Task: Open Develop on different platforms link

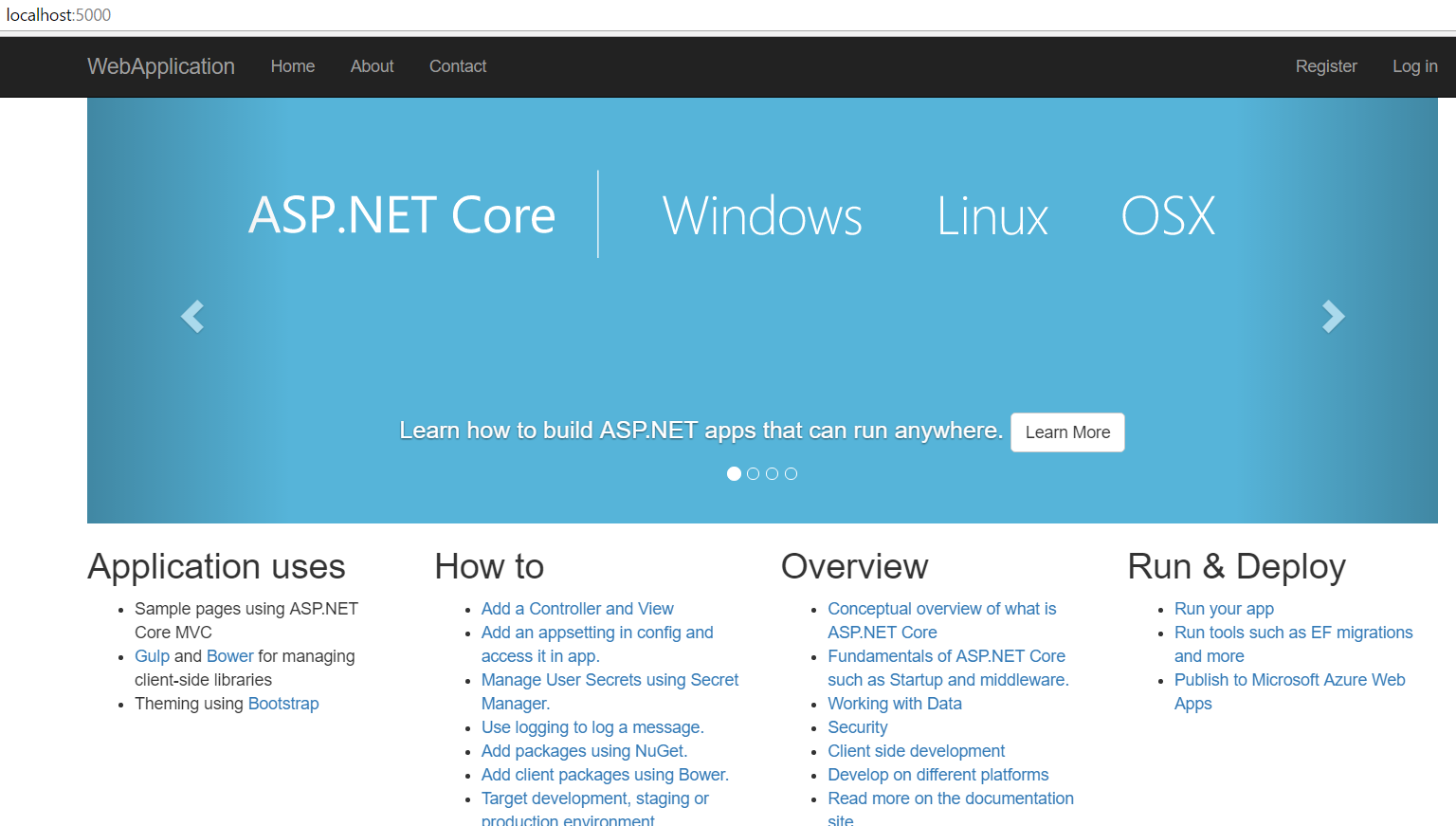Action: [x=938, y=775]
